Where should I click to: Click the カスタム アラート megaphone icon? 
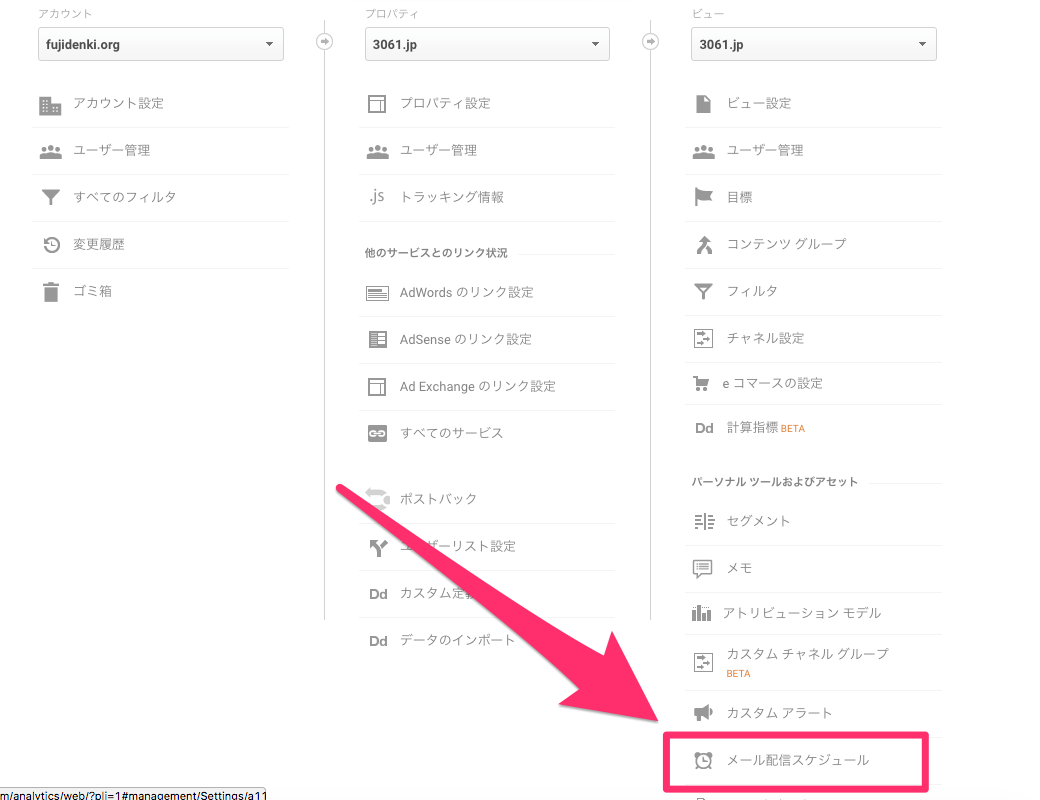703,713
